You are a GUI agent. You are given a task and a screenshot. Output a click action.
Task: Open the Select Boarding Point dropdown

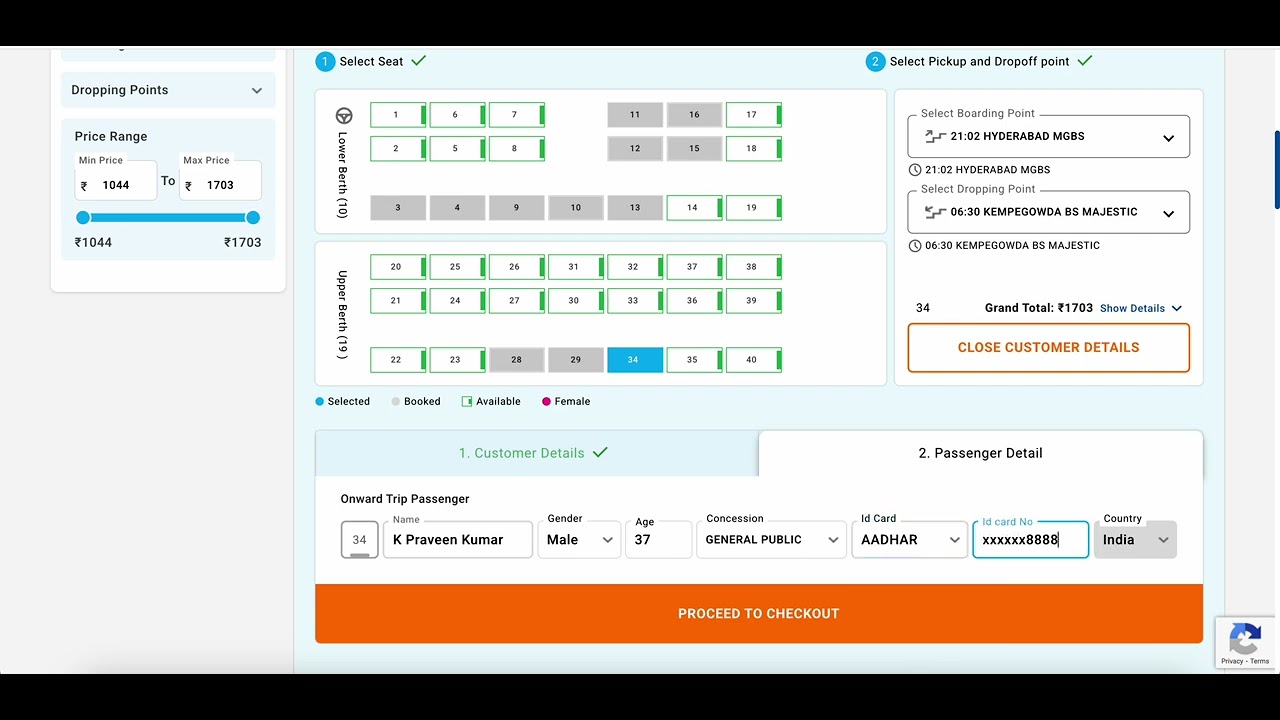click(x=1049, y=137)
